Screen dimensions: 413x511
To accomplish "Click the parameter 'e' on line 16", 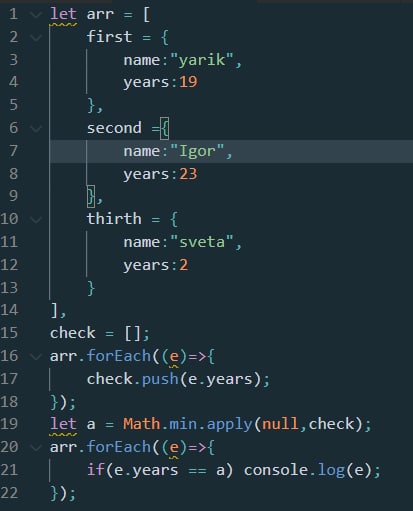I will click(174, 357).
